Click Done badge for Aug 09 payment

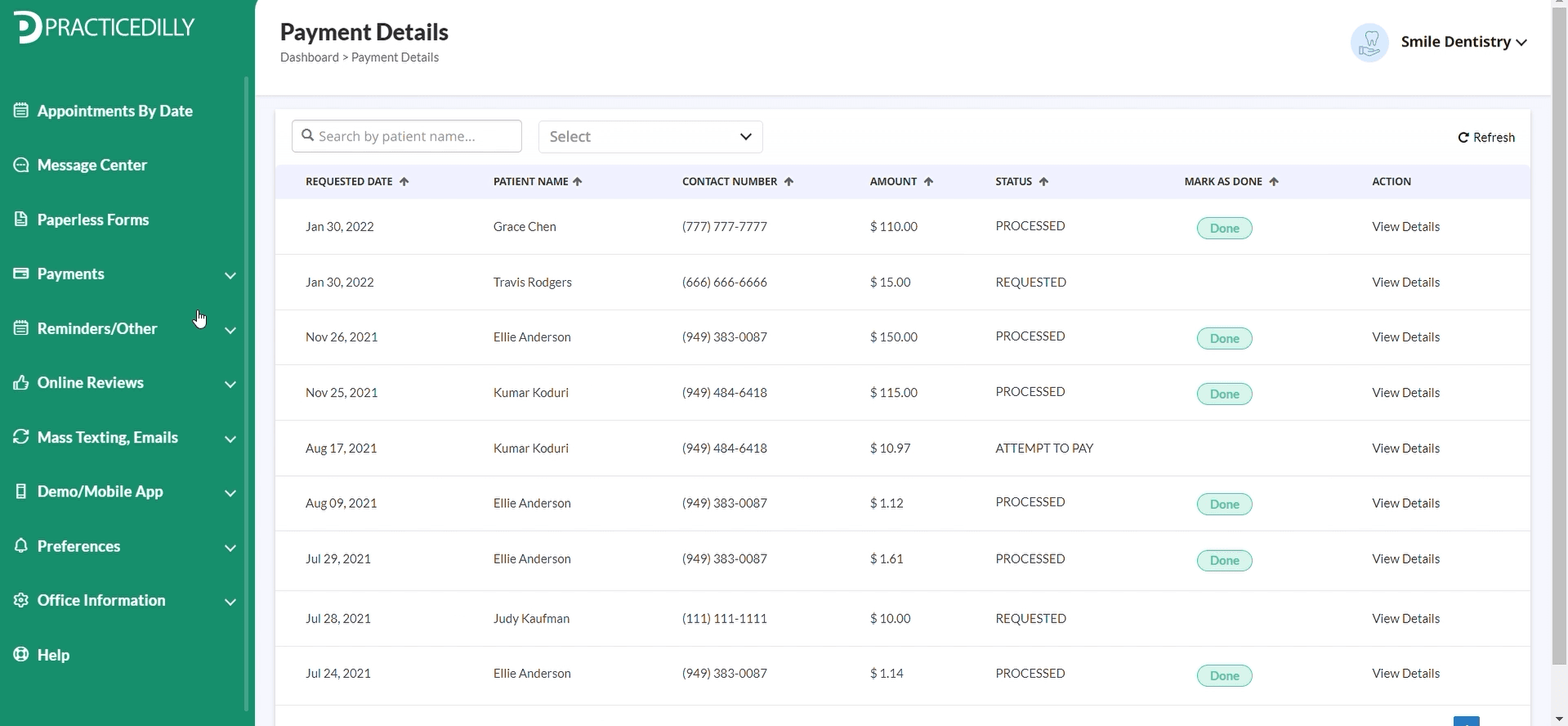point(1224,504)
